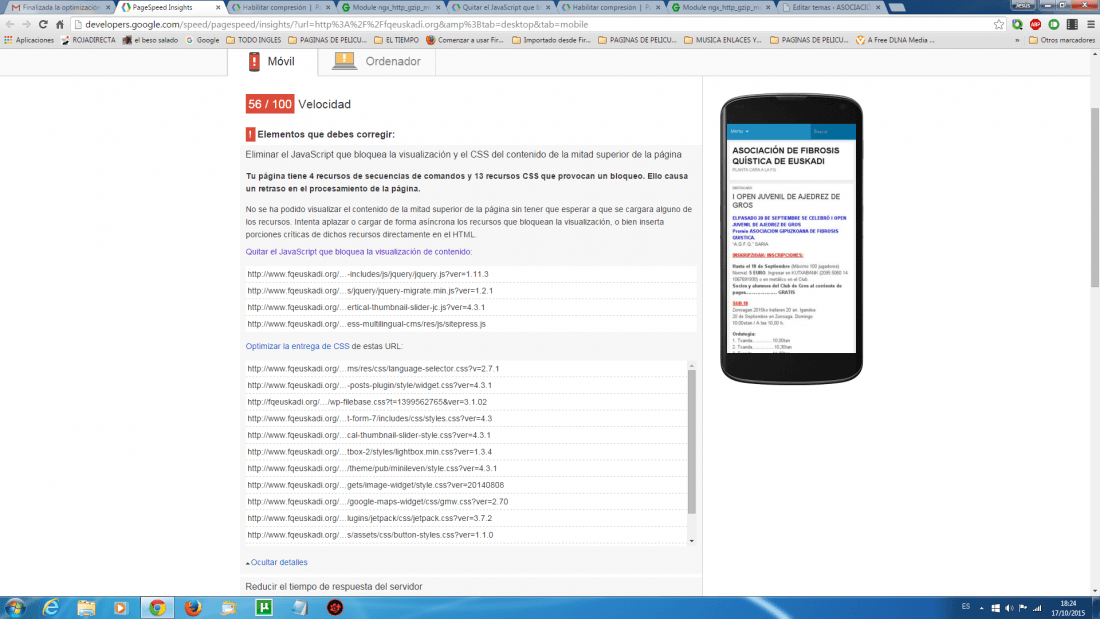The image size is (1100, 619).
Task: Open the sitepress.js resource URL
Action: [366, 324]
